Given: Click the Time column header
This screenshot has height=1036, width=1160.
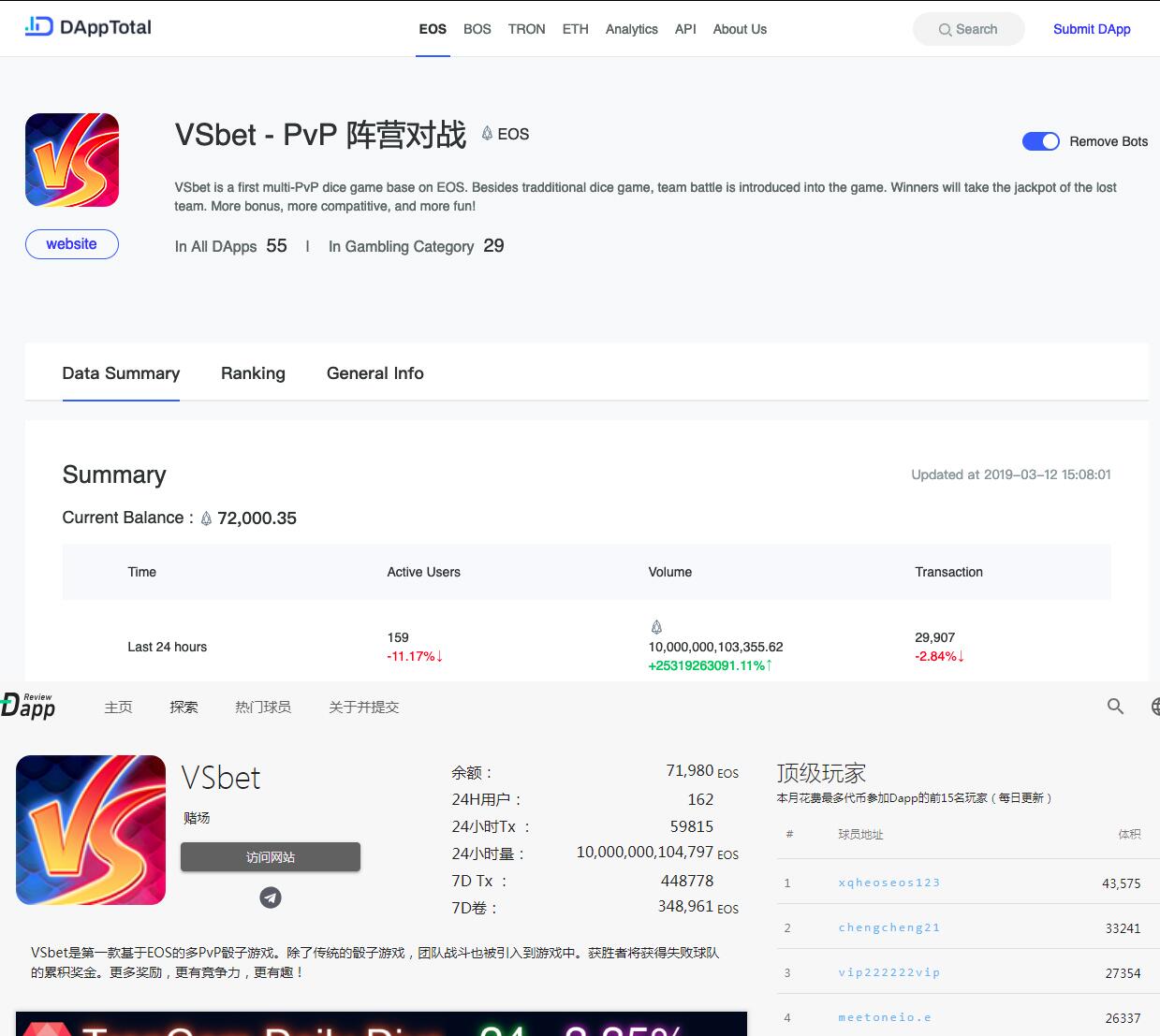Looking at the screenshot, I should (141, 572).
